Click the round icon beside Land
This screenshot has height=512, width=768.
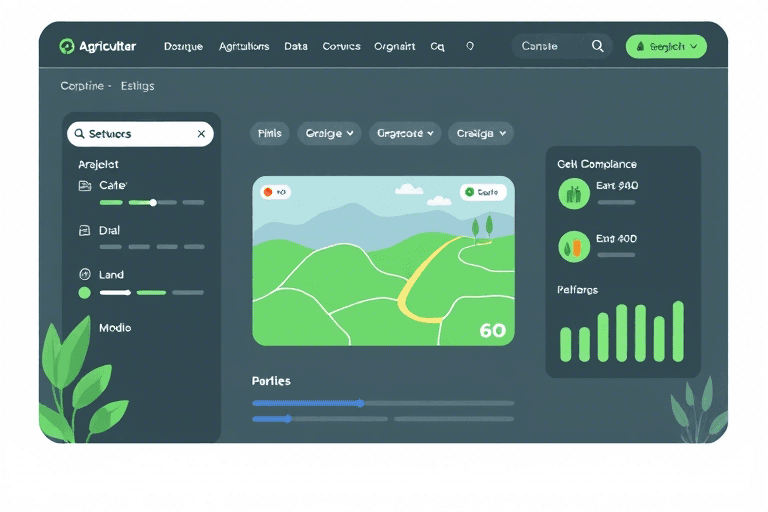point(84,274)
